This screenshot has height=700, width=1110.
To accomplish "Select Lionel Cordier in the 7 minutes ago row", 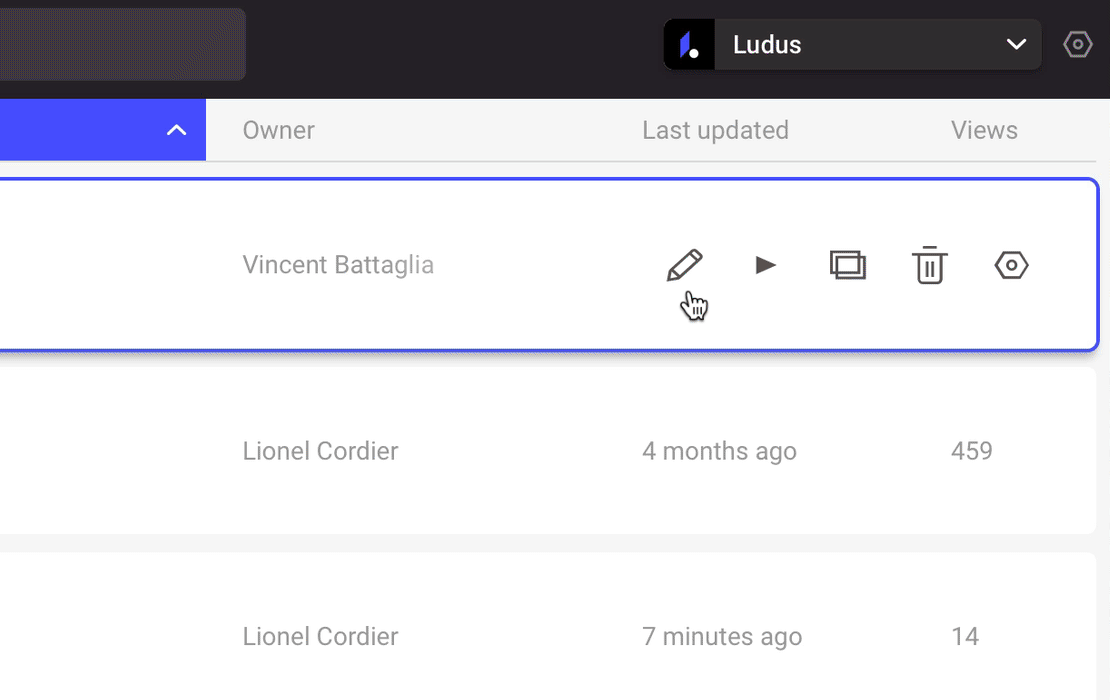I will pyautogui.click(x=320, y=637).
